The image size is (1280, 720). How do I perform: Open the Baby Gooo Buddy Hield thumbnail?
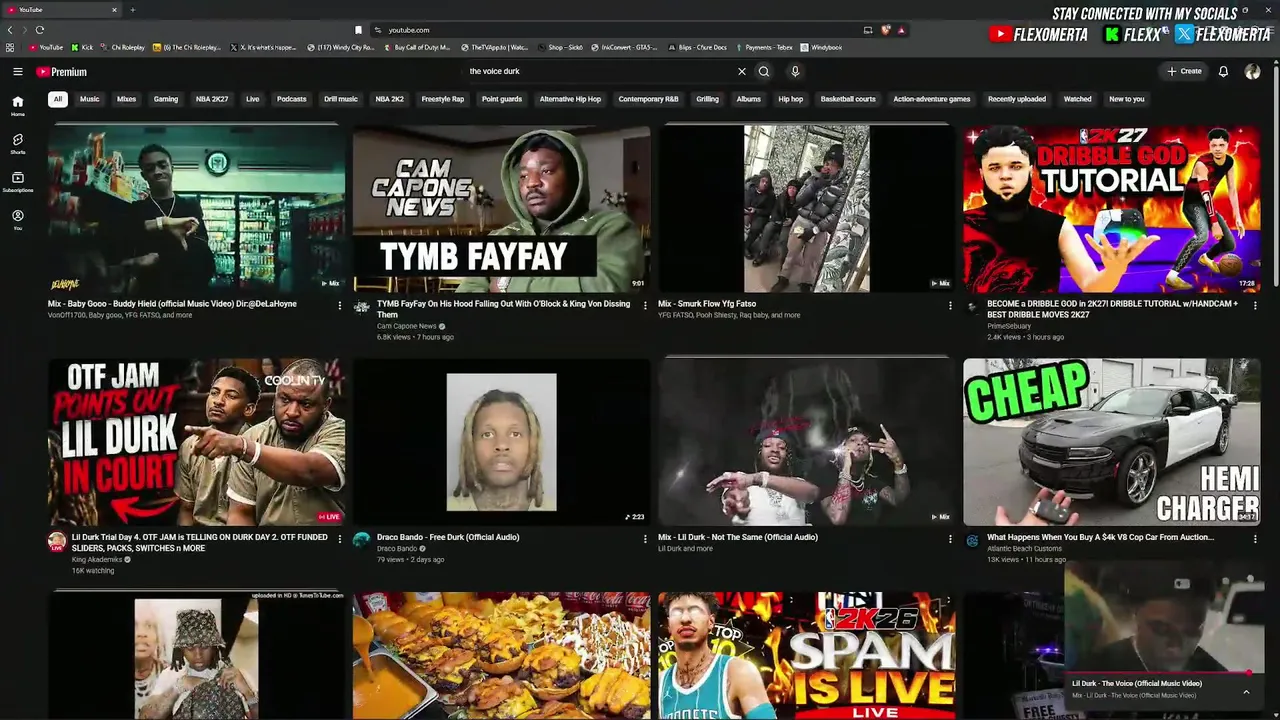tap(197, 209)
